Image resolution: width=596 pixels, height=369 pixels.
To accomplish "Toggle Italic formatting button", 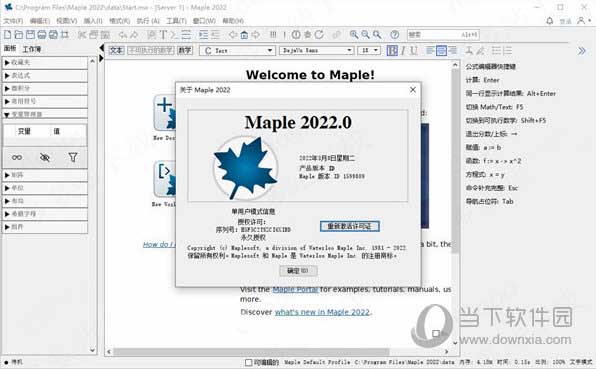I will [403, 50].
